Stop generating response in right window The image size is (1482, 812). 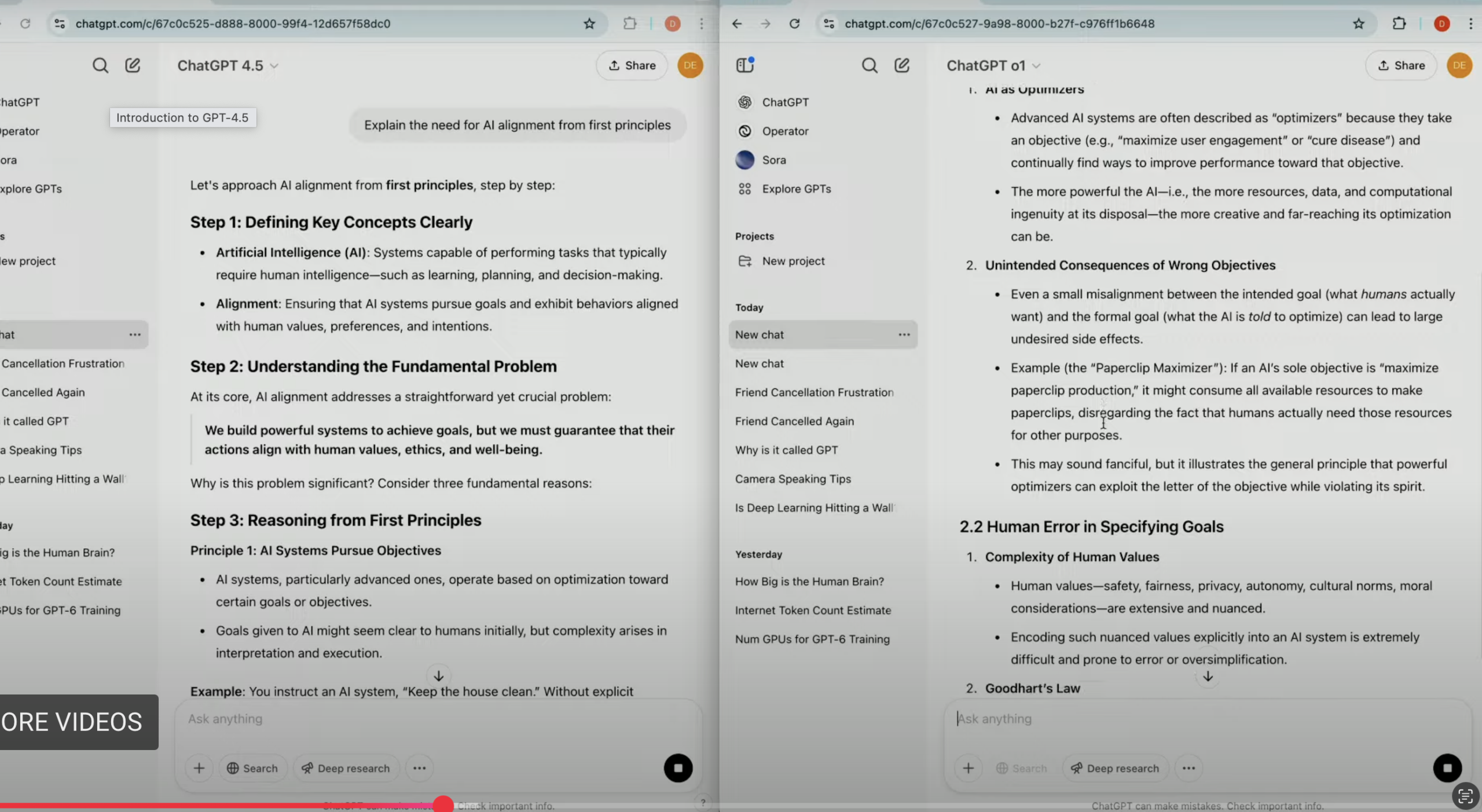[x=1447, y=768]
